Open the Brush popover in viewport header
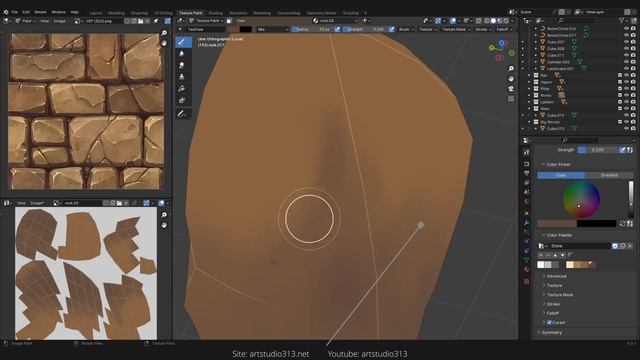Viewport: 640px width, 360px height. 405,29
